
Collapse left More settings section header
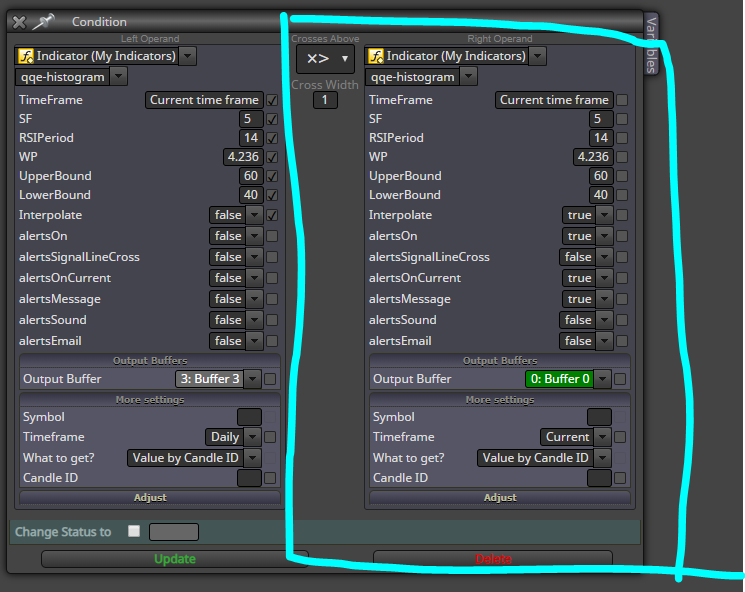[150, 400]
